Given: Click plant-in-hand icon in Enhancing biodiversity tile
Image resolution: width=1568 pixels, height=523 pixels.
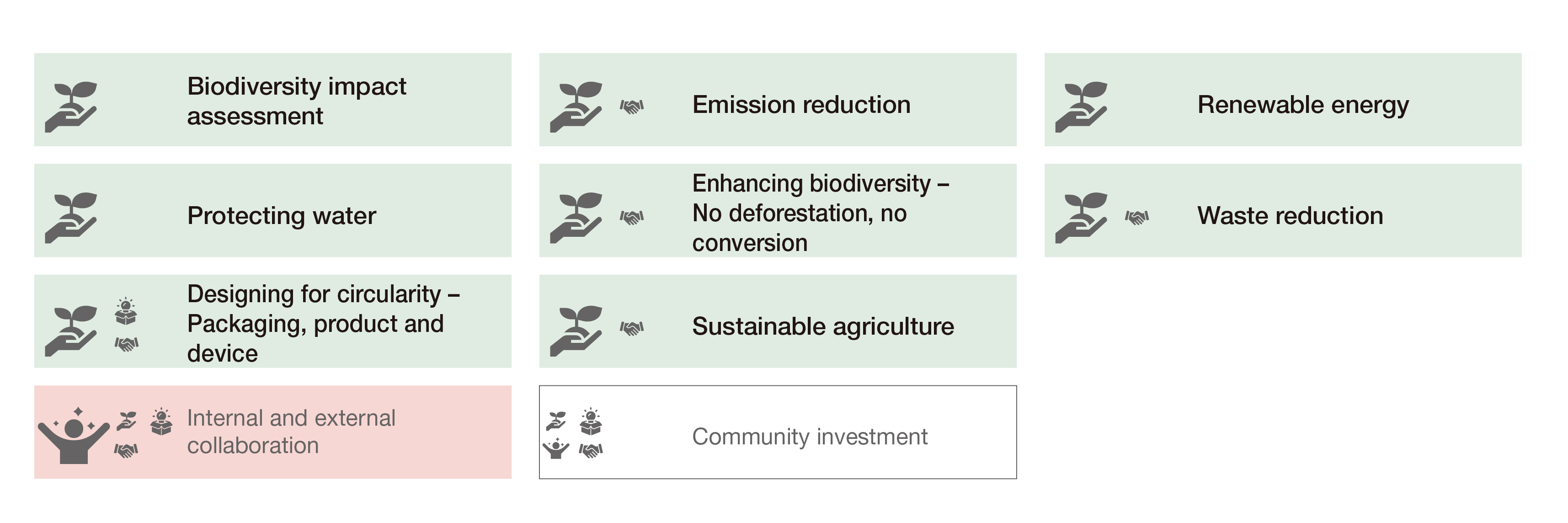Looking at the screenshot, I should (576, 217).
